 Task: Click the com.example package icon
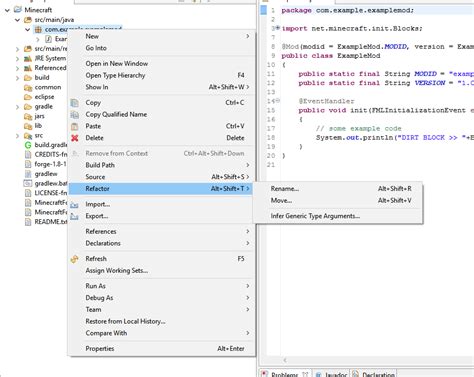tap(38, 29)
